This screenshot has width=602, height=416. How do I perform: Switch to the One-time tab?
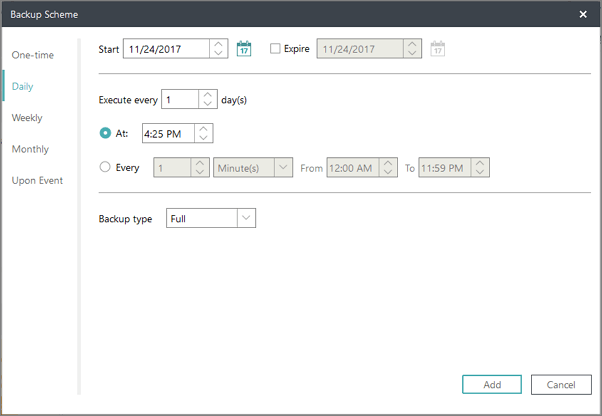point(33,55)
